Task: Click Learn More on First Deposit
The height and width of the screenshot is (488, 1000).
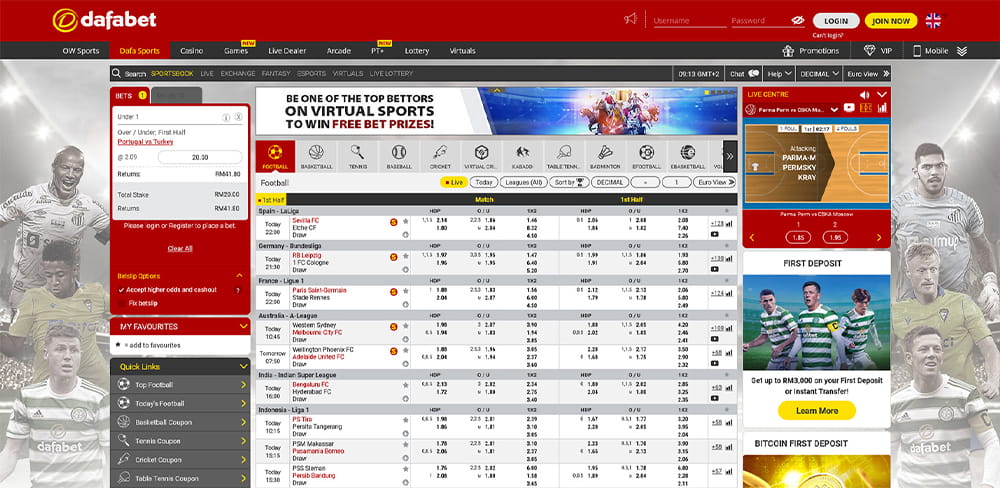Action: click(x=816, y=411)
